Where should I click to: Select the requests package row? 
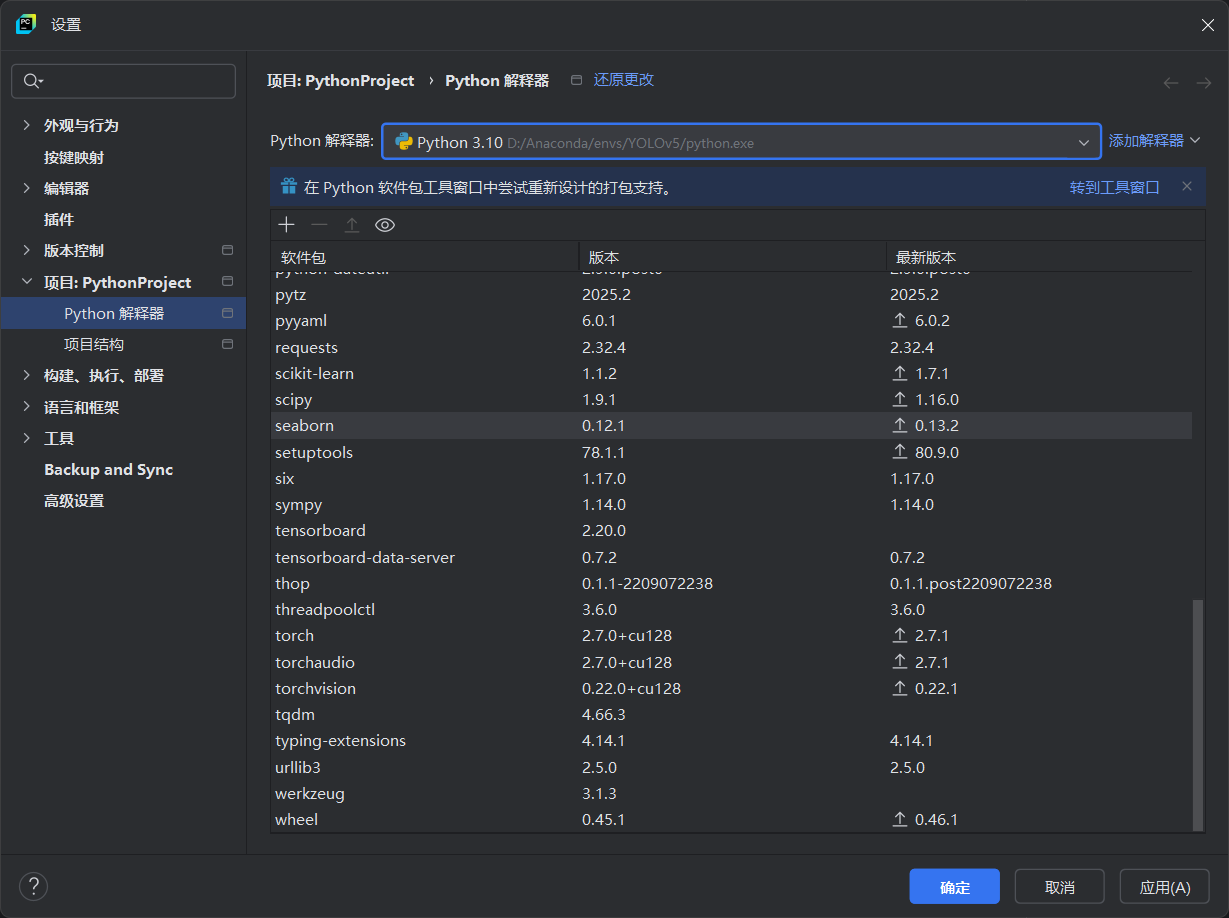coord(731,347)
